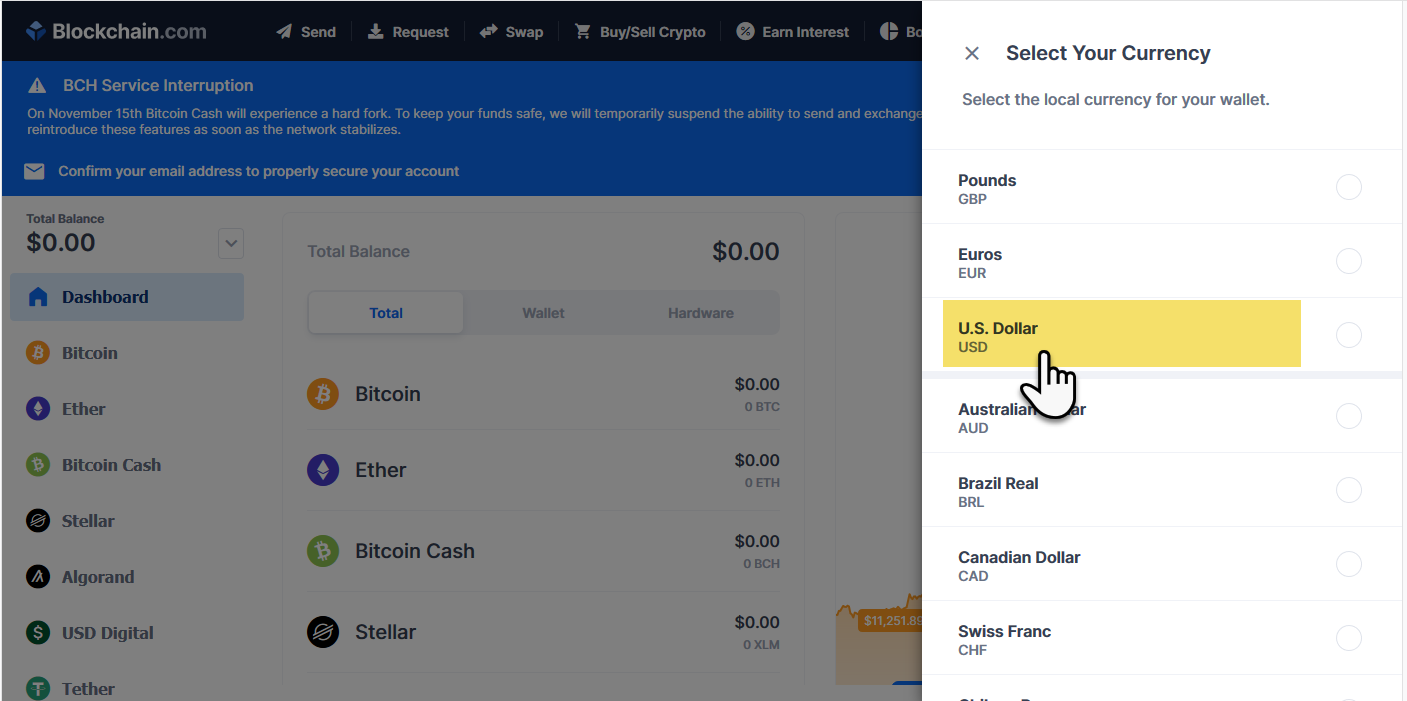Viewport: 1407px width, 701px height.
Task: Click the Request download icon
Action: click(376, 31)
